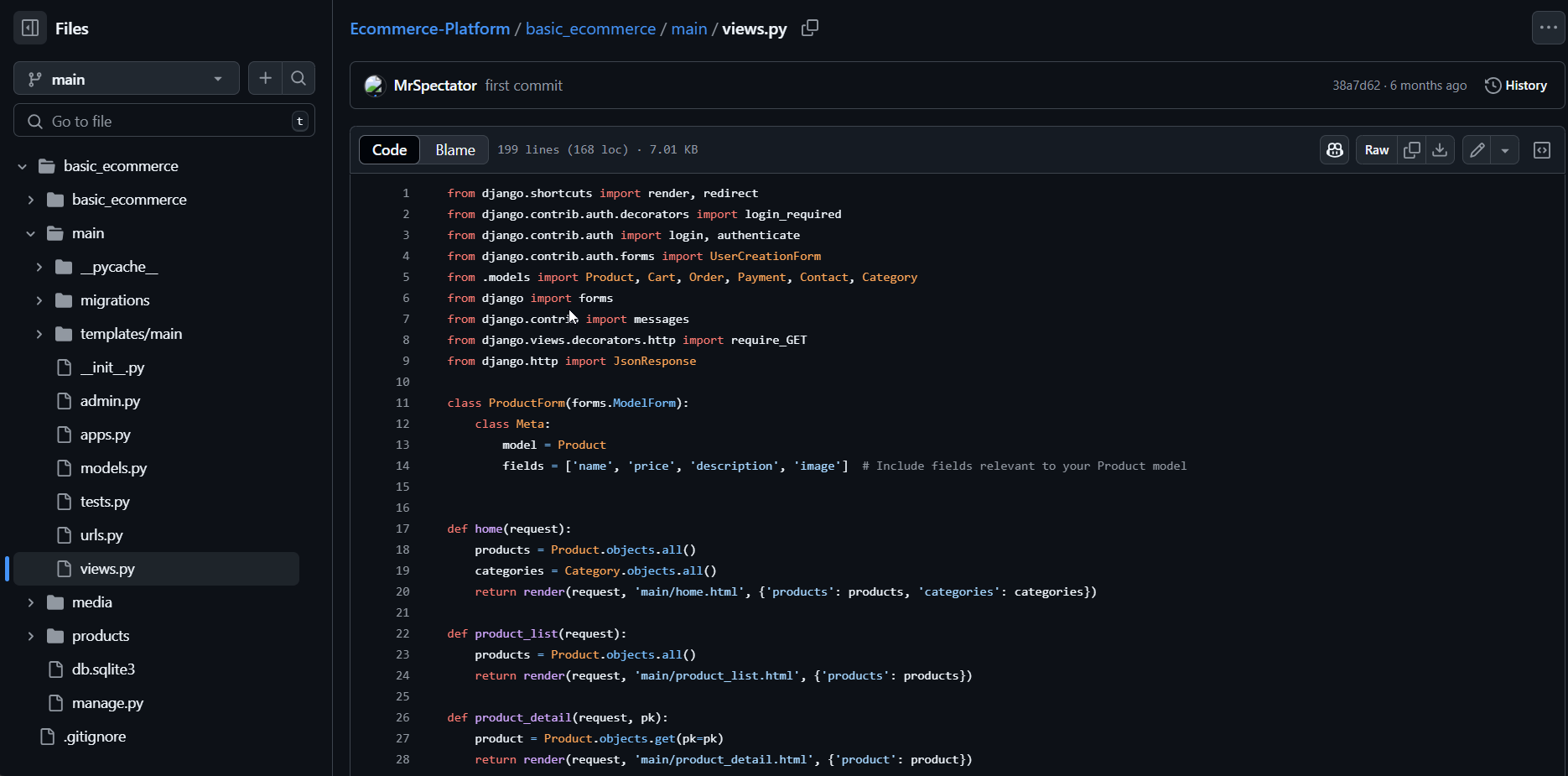Switch to the Blame tab
This screenshot has height=776, width=1568.
click(455, 149)
